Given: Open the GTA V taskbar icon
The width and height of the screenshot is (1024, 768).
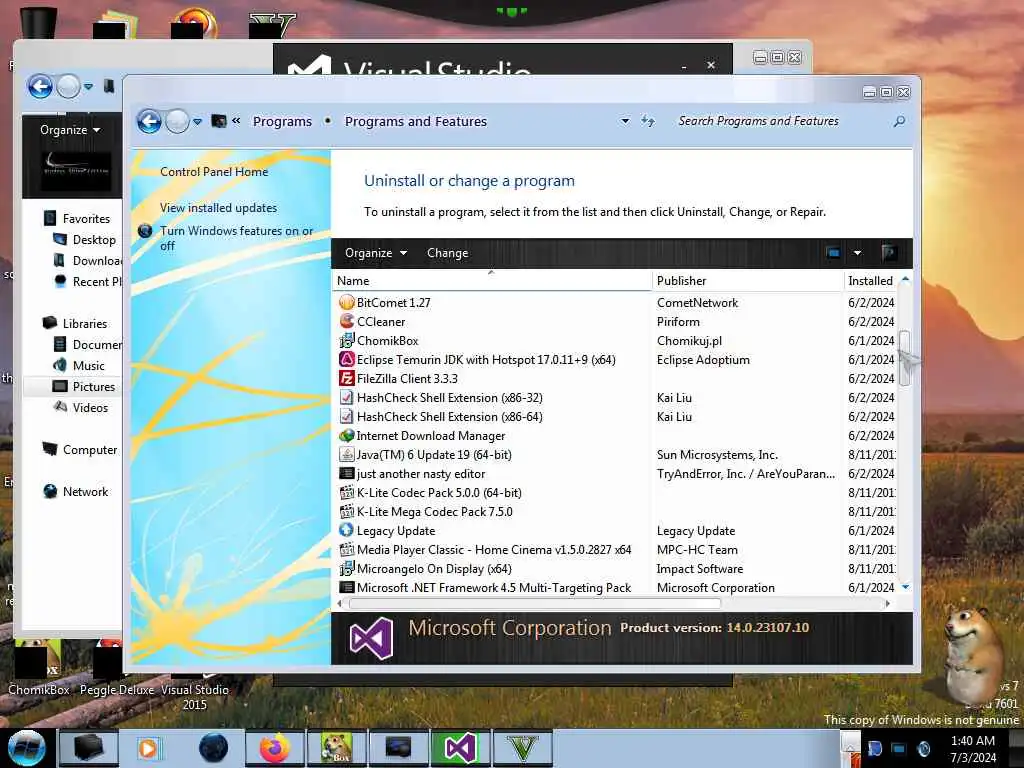Looking at the screenshot, I should click(522, 748).
